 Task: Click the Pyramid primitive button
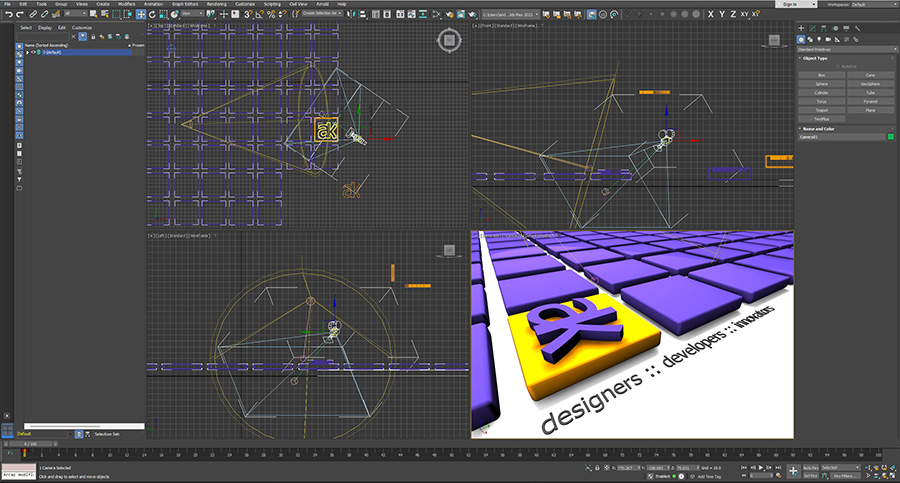[x=870, y=102]
